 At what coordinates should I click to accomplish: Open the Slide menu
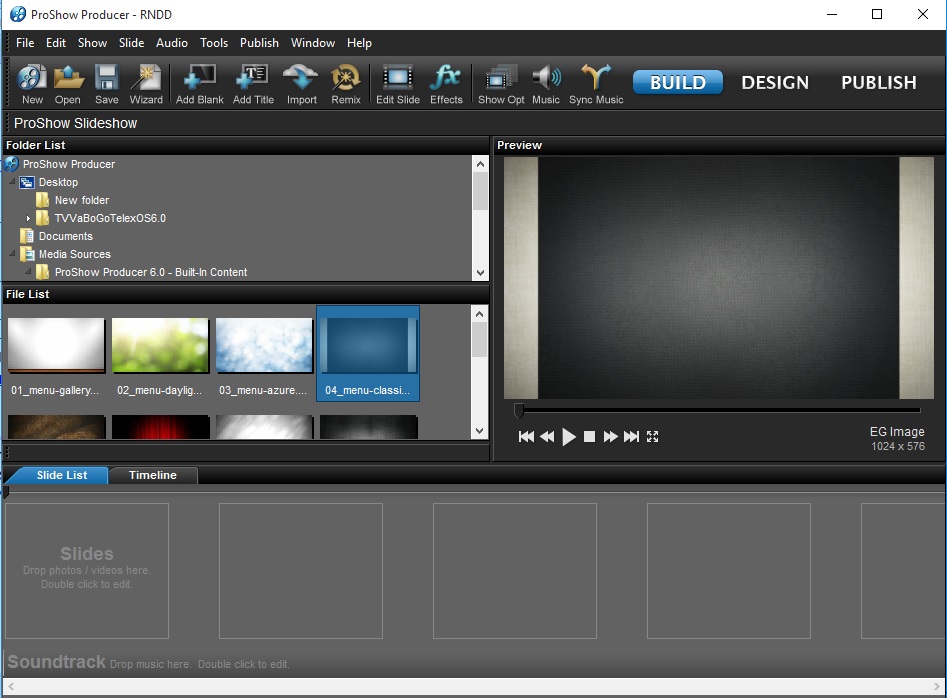(131, 43)
